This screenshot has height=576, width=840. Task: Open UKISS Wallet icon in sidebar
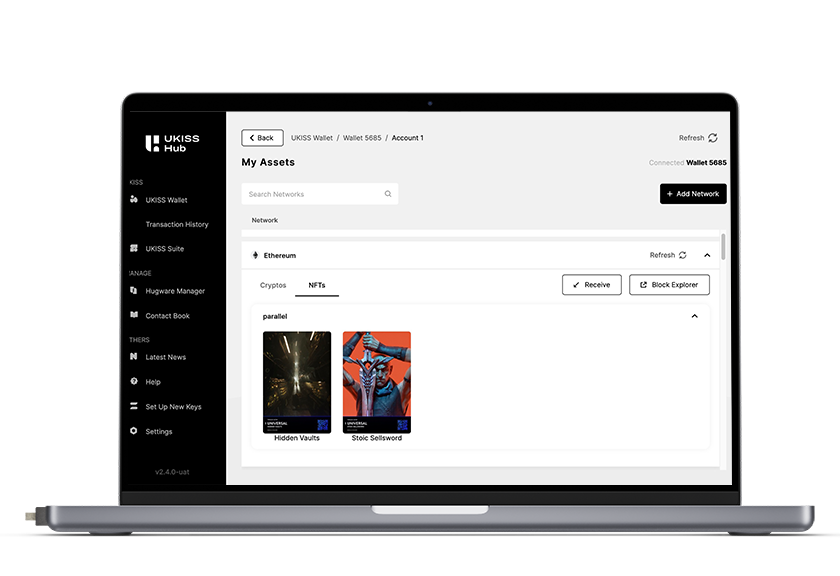133,199
